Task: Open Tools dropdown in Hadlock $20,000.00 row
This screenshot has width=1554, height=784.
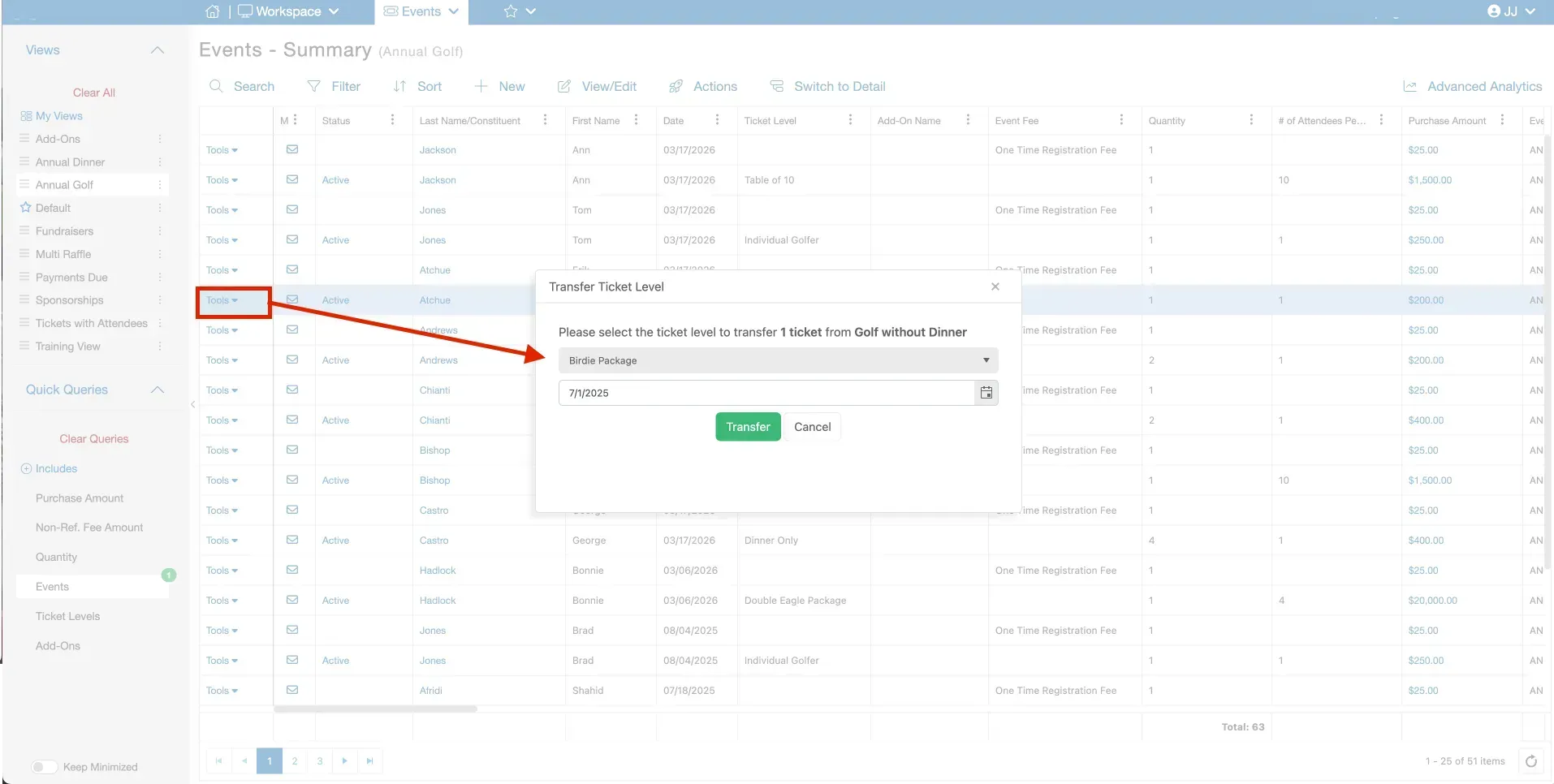Action: point(222,601)
